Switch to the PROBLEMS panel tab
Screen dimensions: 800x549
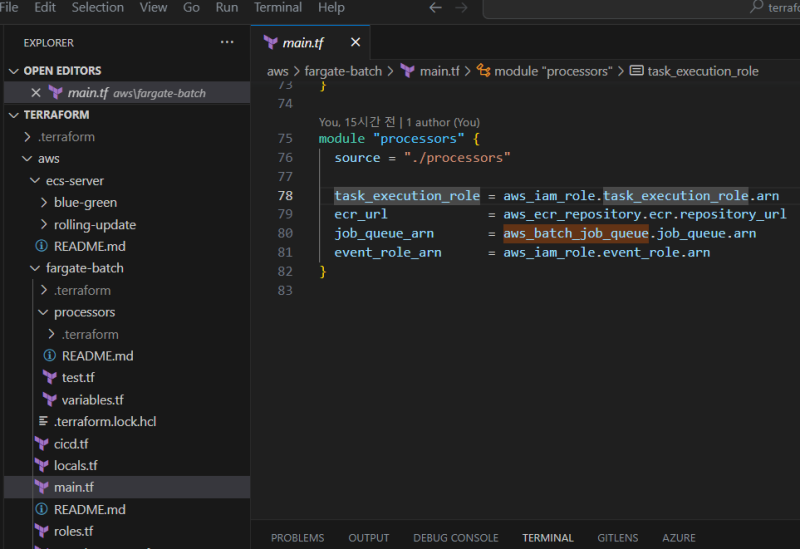(x=297, y=538)
